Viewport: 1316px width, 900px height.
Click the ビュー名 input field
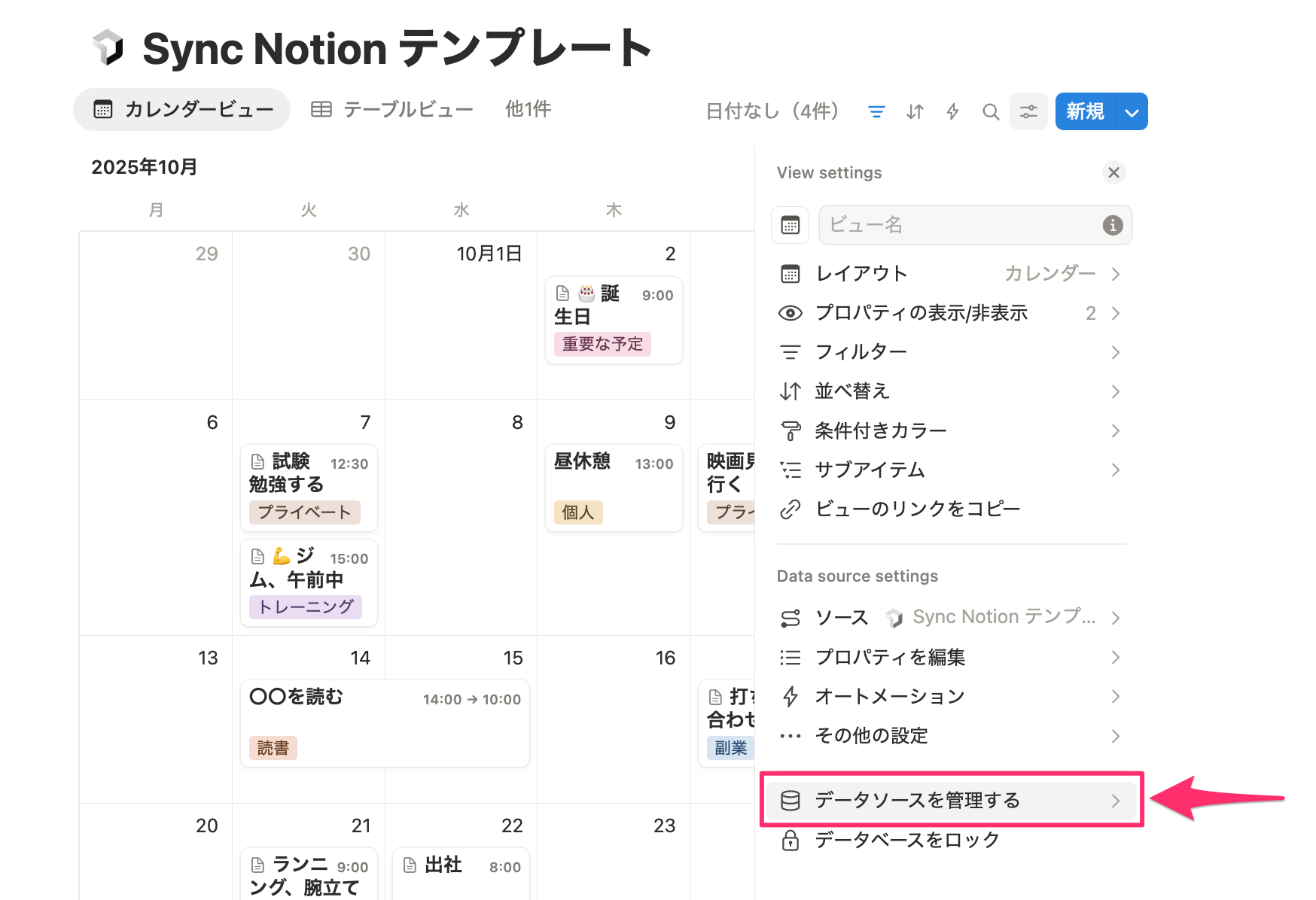pyautogui.click(x=961, y=225)
